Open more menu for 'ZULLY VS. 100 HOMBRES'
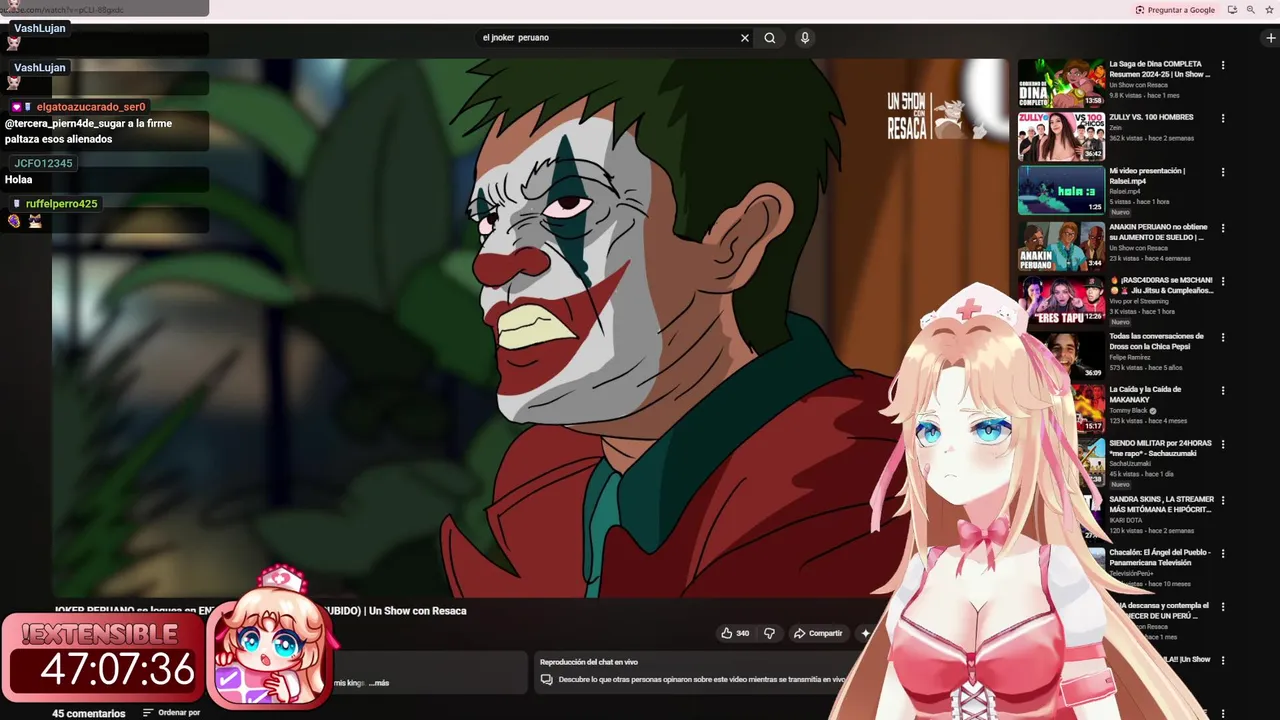 coord(1222,119)
